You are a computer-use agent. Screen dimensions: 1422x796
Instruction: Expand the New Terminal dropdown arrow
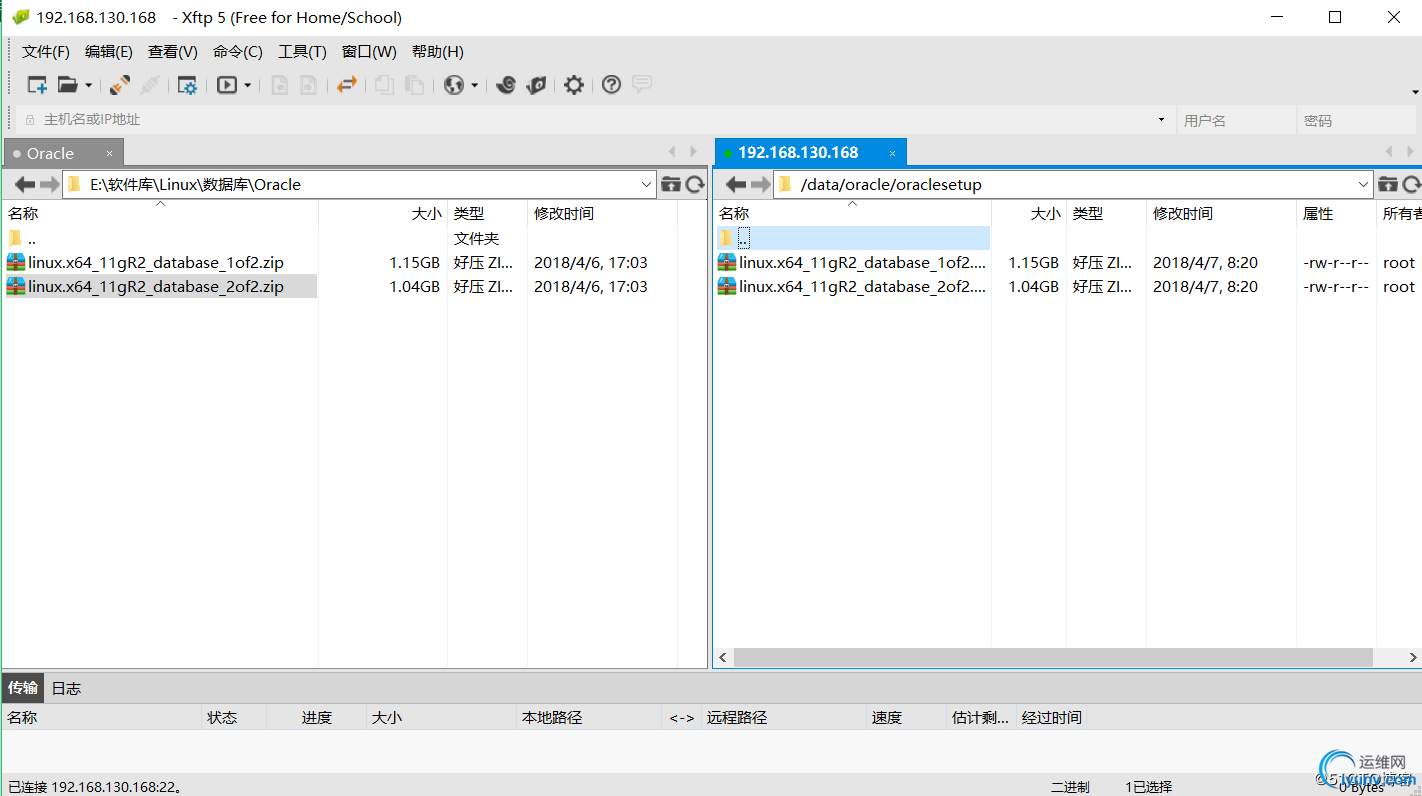248,85
